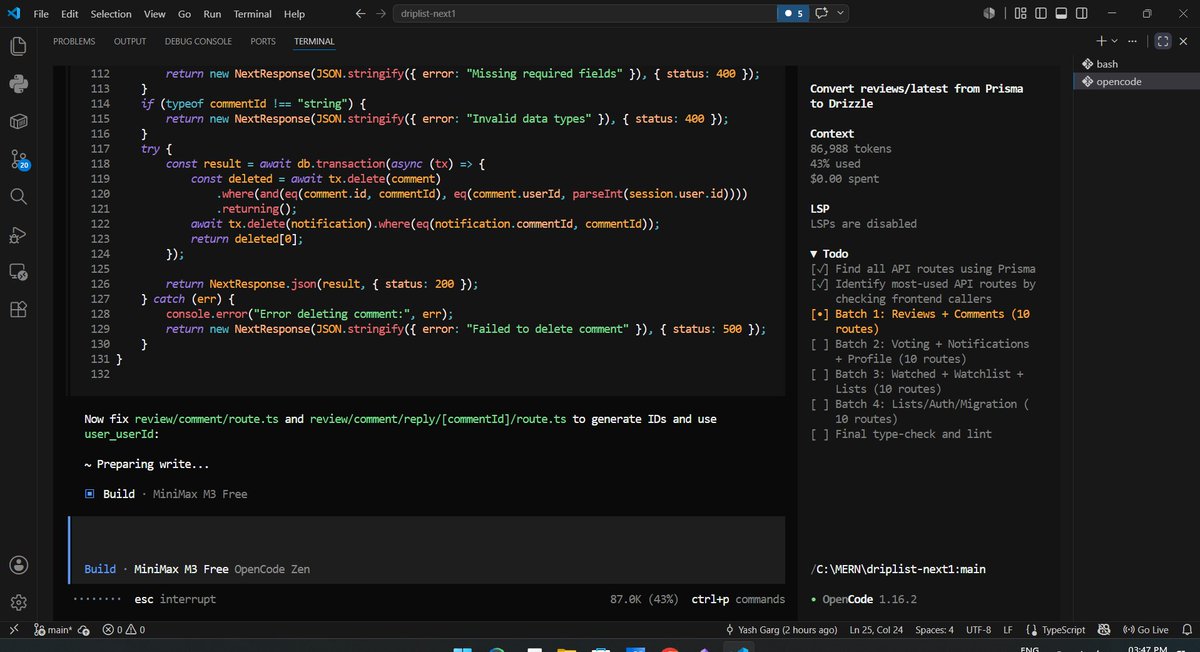This screenshot has height=652, width=1200.
Task: Toggle the primary side bar visibility
Action: (1041, 14)
